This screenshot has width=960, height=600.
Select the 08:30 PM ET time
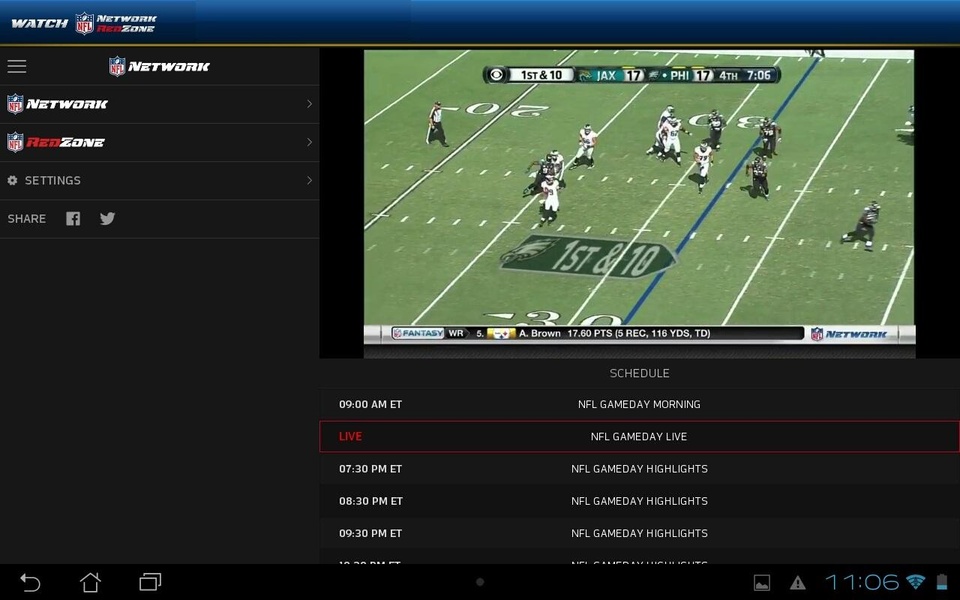370,501
